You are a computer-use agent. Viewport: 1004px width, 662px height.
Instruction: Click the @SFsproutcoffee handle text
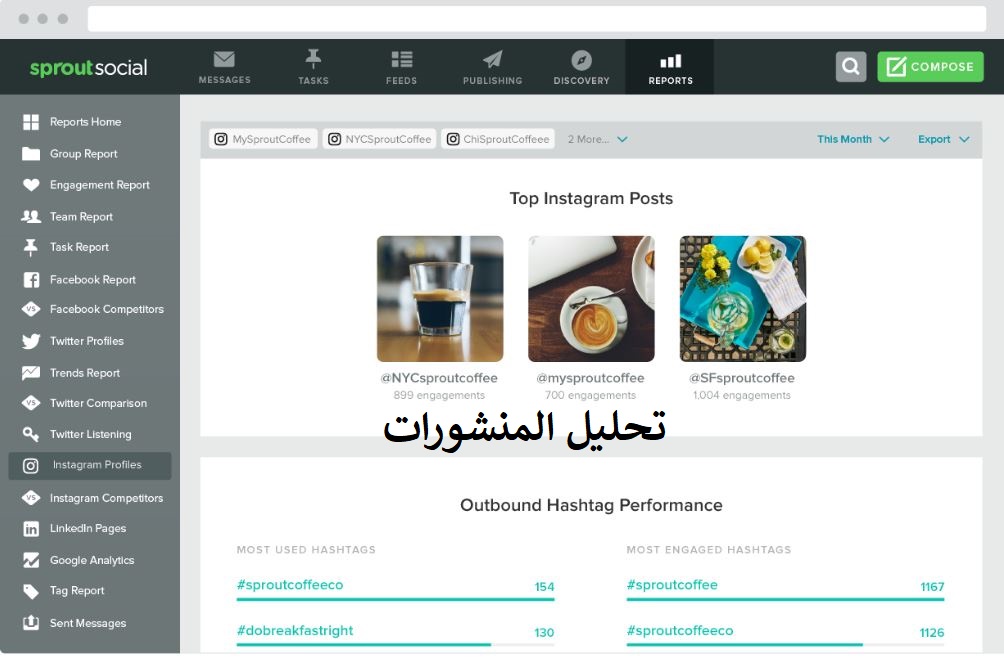(741, 378)
